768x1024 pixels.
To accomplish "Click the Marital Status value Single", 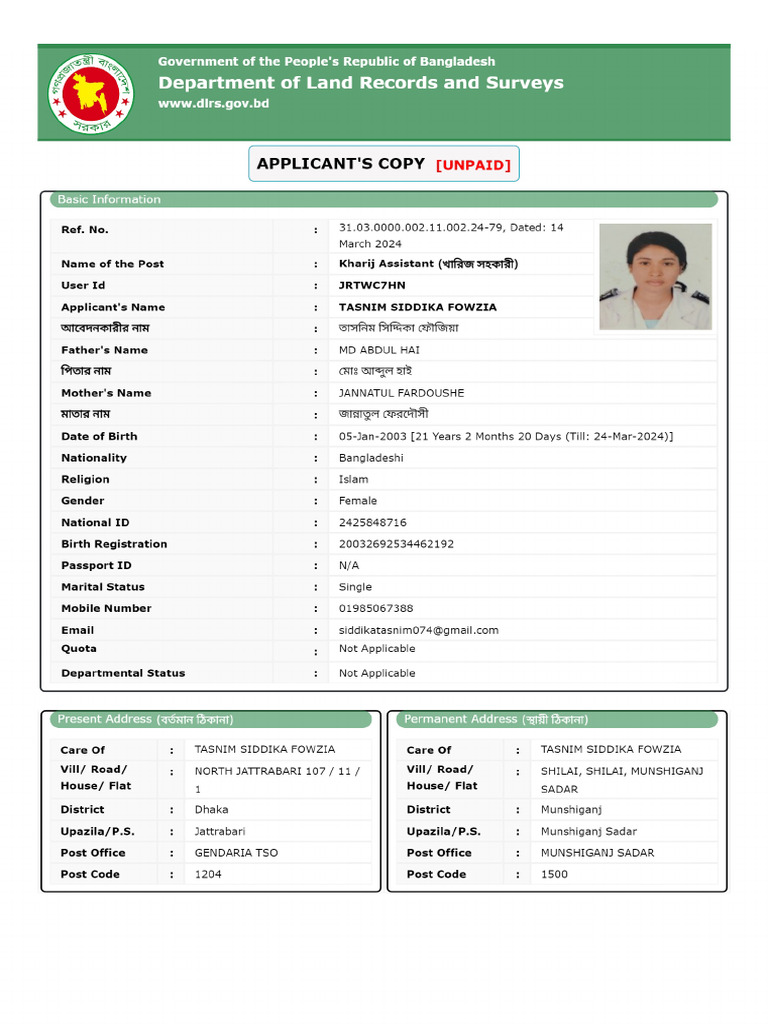I will pos(355,587).
